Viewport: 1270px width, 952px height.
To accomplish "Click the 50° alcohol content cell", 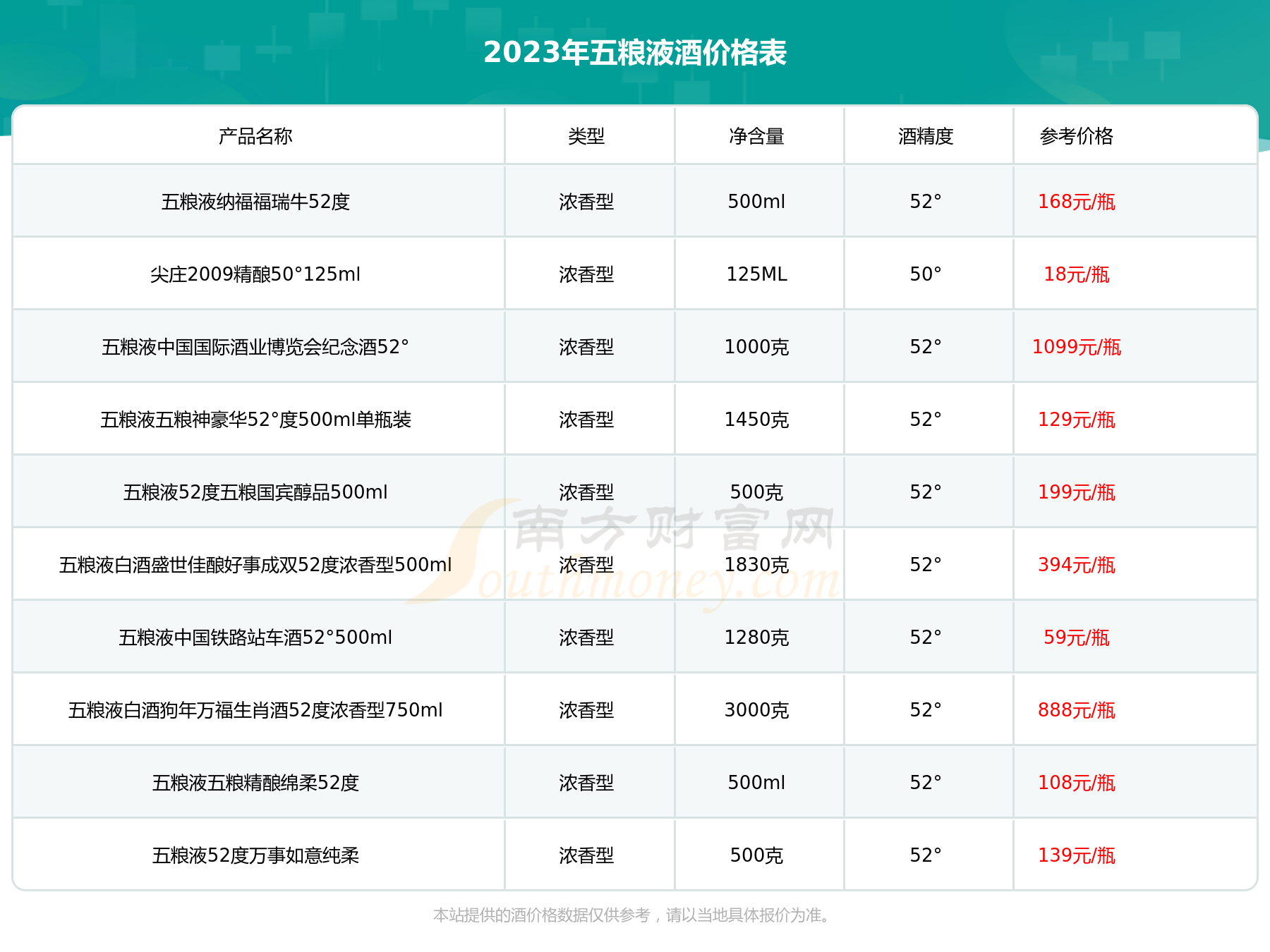I will tap(926, 274).
